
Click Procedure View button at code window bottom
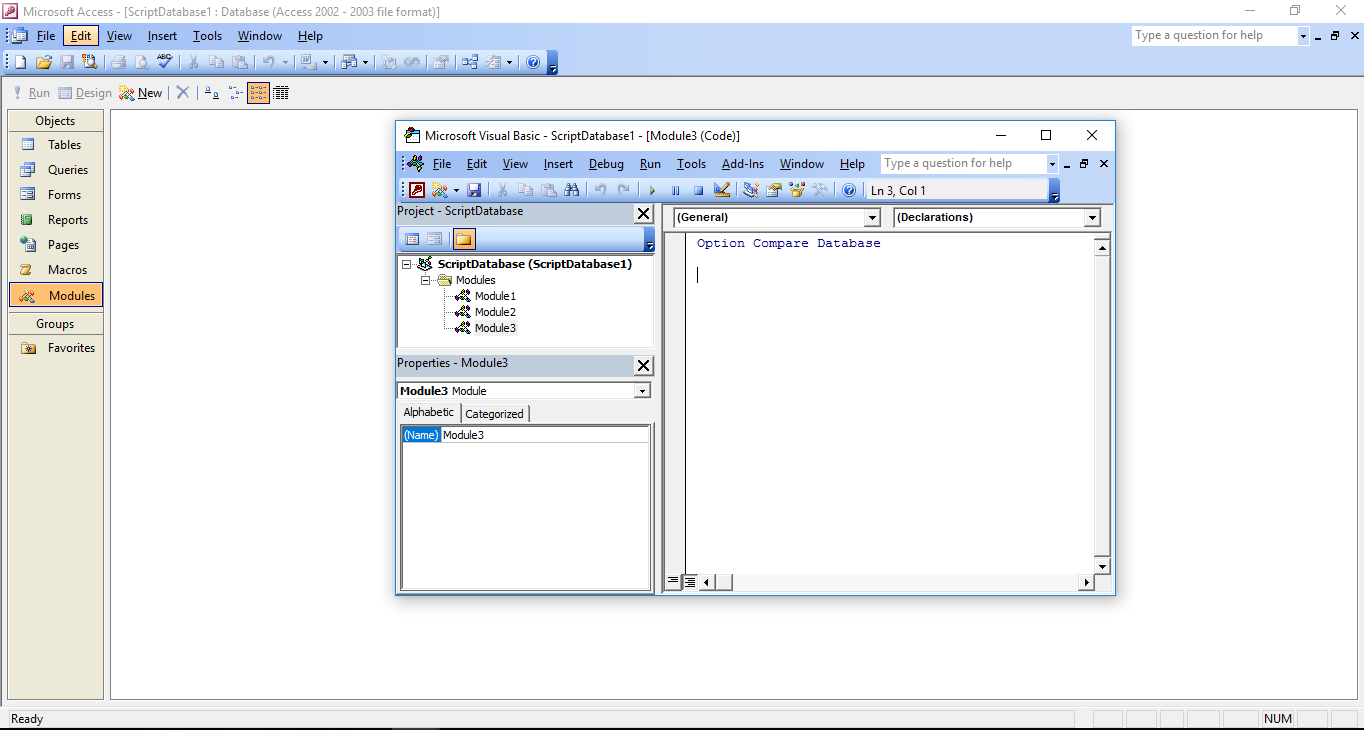pyautogui.click(x=673, y=581)
